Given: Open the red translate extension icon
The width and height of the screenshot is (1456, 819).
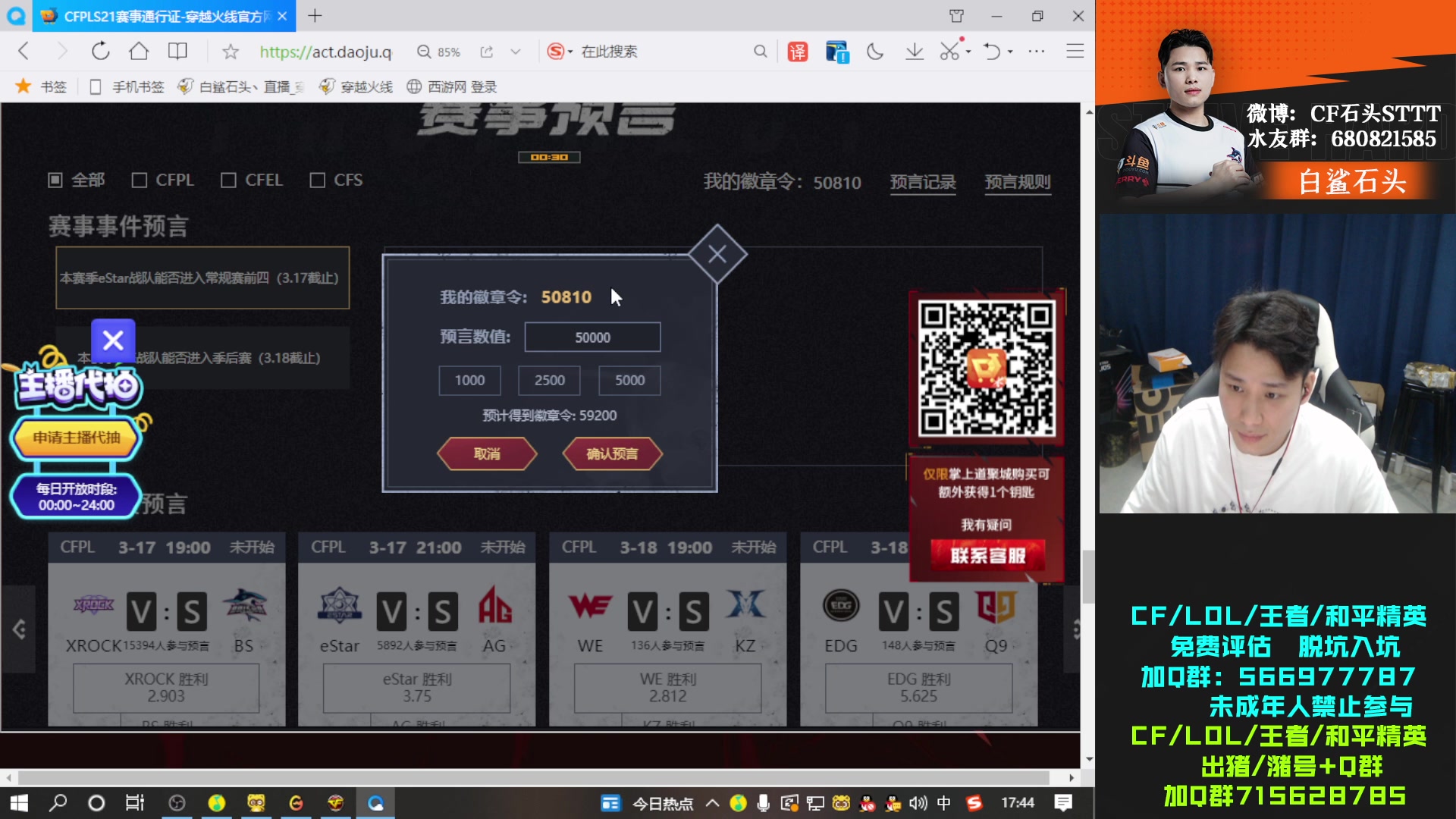Looking at the screenshot, I should 797,52.
